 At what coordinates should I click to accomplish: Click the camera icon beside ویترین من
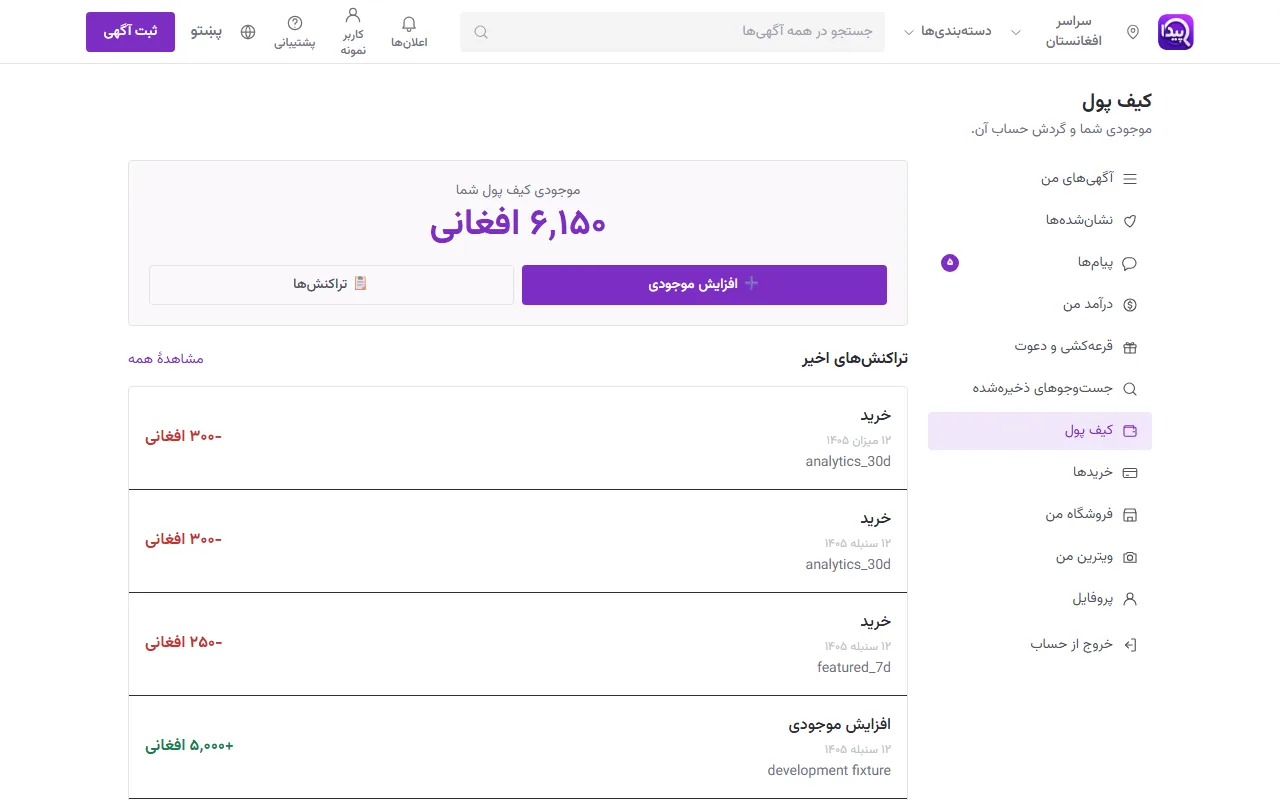click(x=1131, y=557)
